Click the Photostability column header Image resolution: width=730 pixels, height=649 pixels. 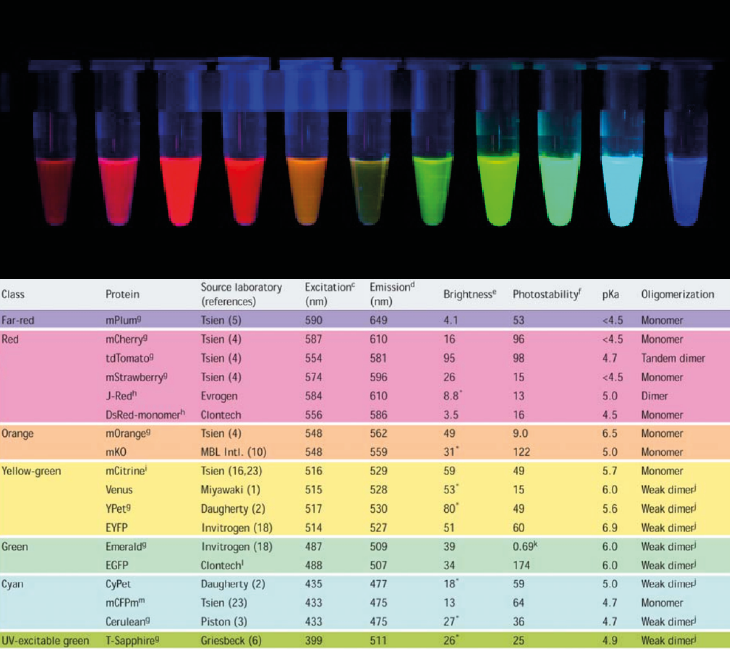545,295
